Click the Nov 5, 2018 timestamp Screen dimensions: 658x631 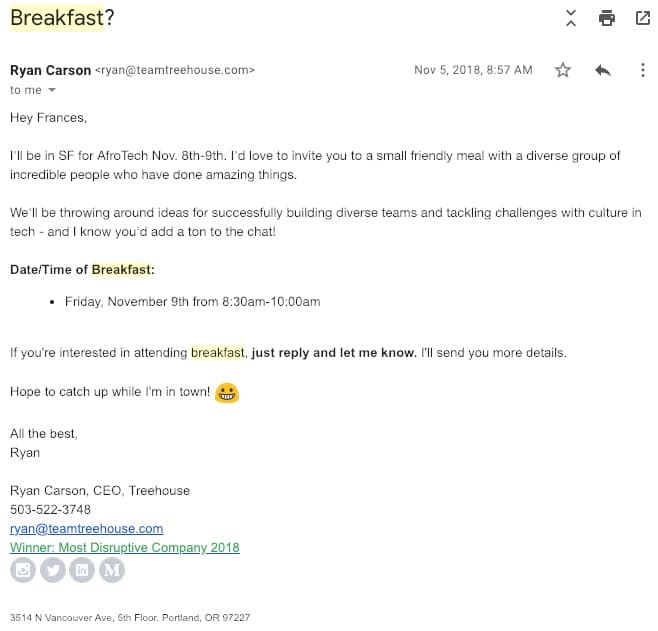click(473, 70)
